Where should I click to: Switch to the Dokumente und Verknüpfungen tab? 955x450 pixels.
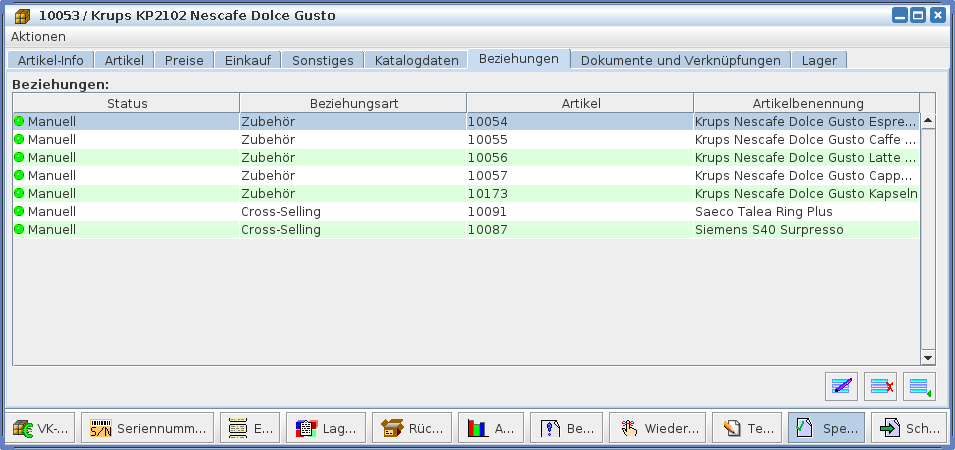[x=680, y=60]
